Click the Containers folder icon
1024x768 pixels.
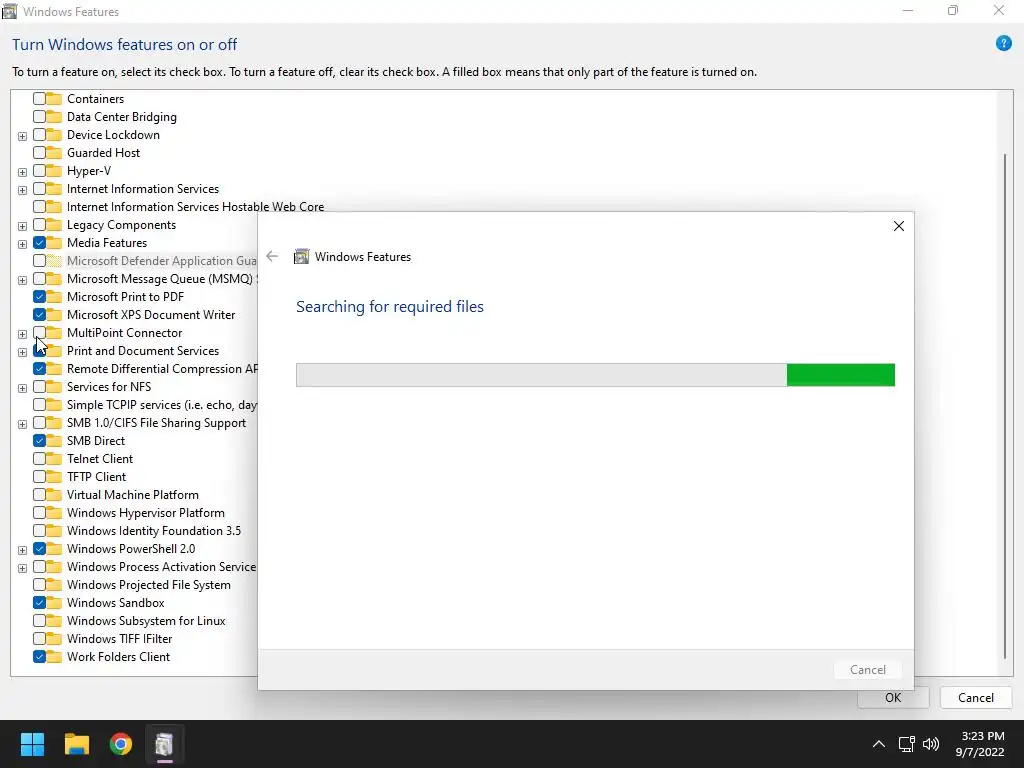[54, 99]
